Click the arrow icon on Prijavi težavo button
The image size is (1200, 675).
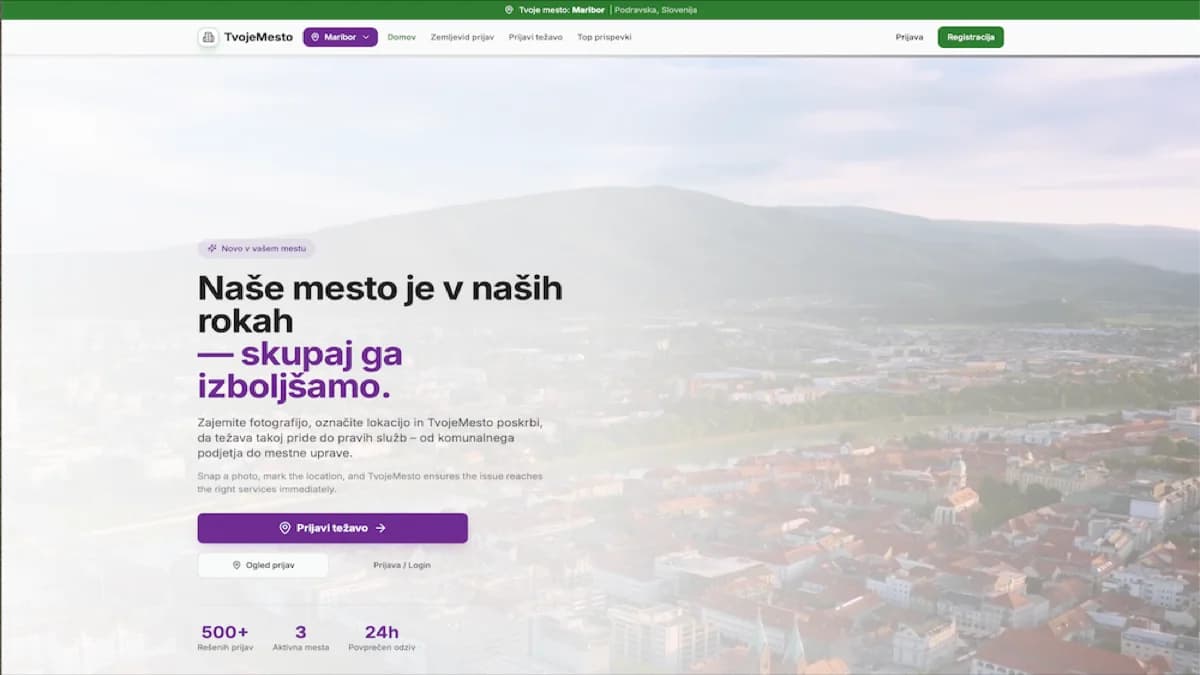click(x=381, y=528)
